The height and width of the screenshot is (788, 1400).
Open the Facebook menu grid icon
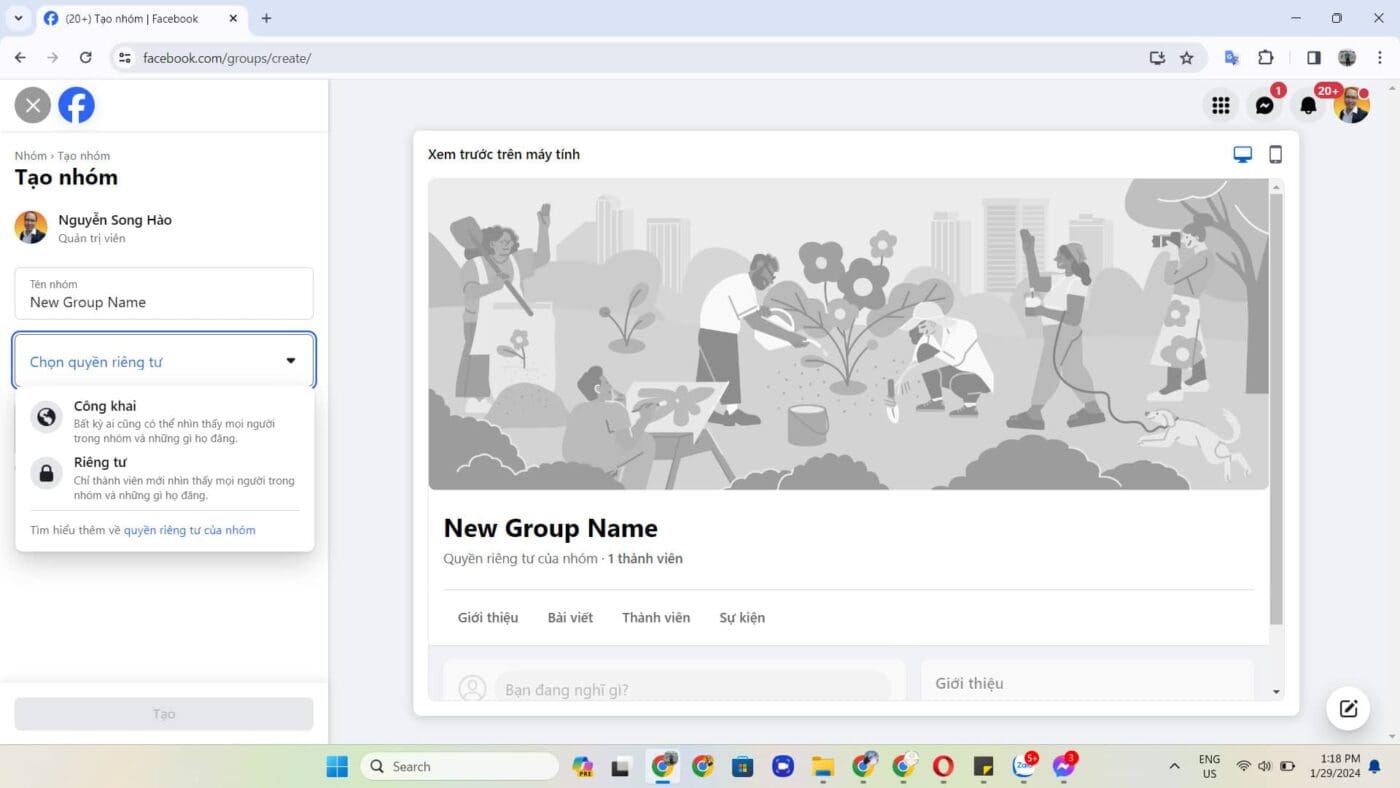[1220, 105]
